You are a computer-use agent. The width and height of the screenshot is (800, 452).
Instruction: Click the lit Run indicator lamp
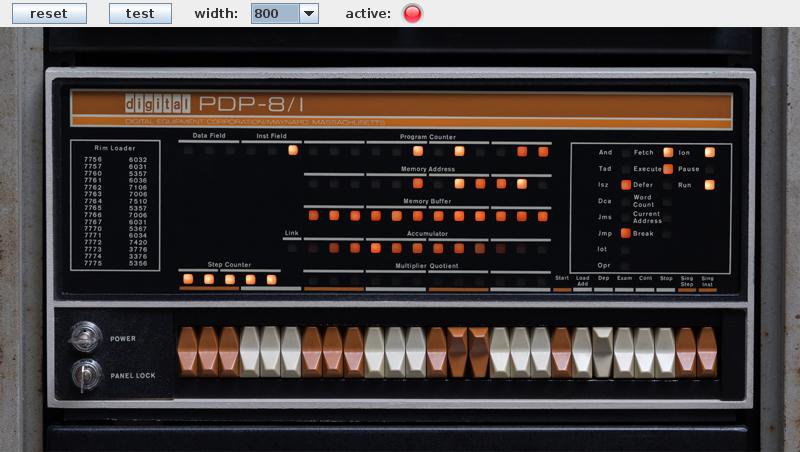click(x=709, y=185)
